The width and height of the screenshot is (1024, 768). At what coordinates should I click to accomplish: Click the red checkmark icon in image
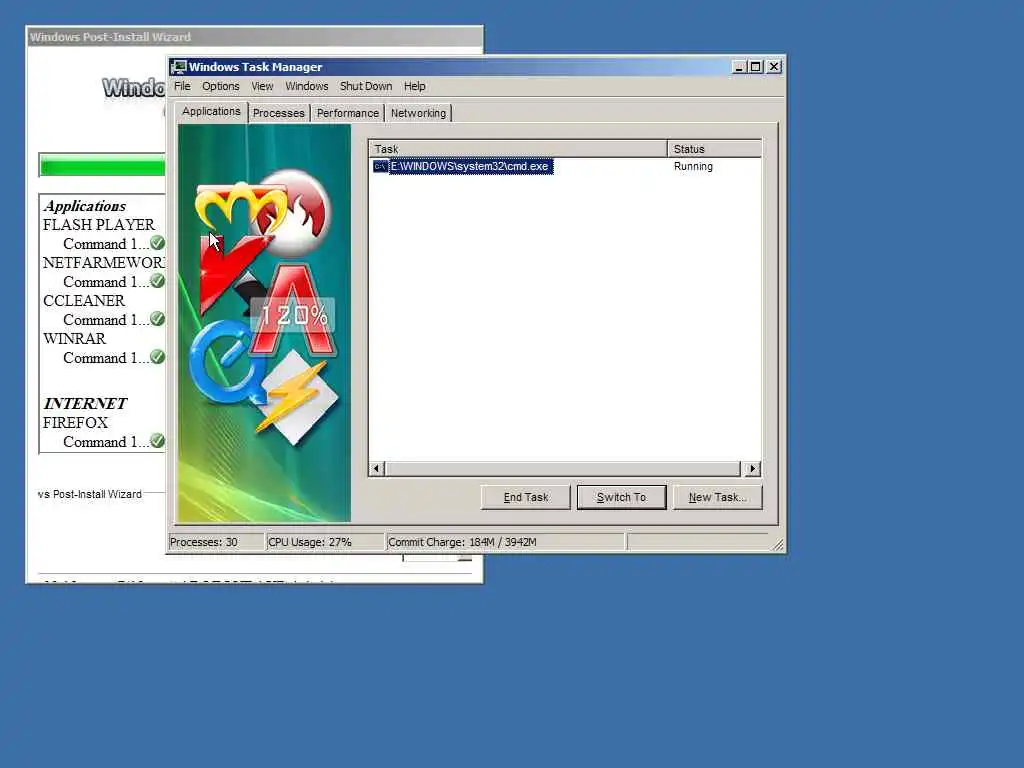coord(229,271)
